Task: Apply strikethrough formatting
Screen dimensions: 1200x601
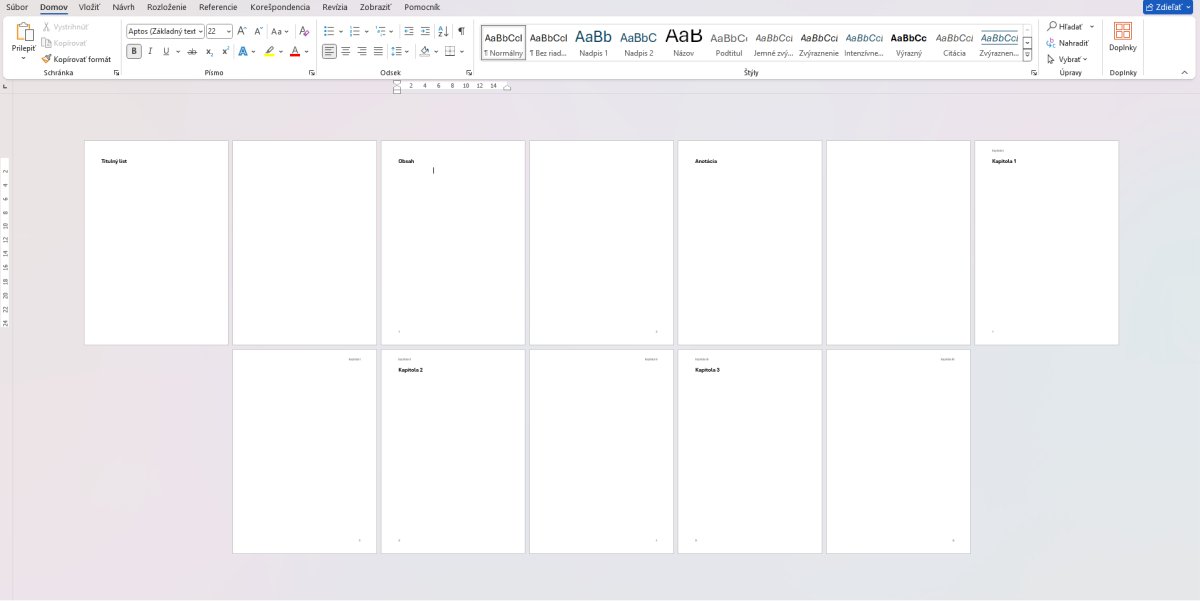Action: click(192, 51)
